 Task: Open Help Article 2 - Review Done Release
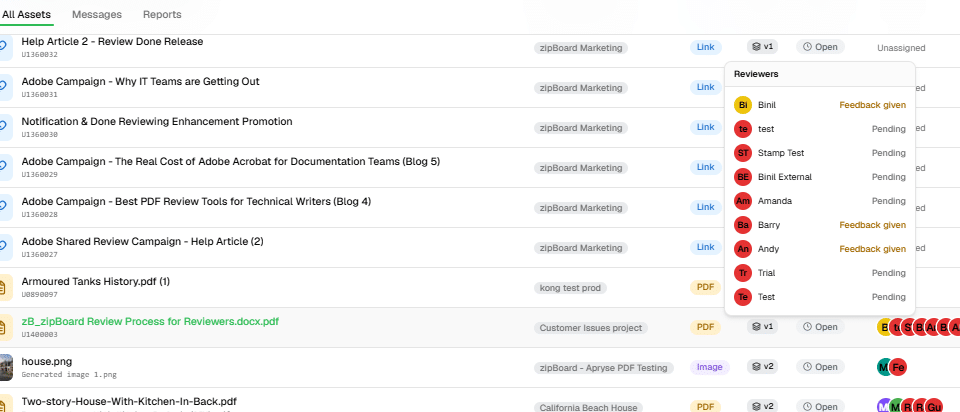112,42
